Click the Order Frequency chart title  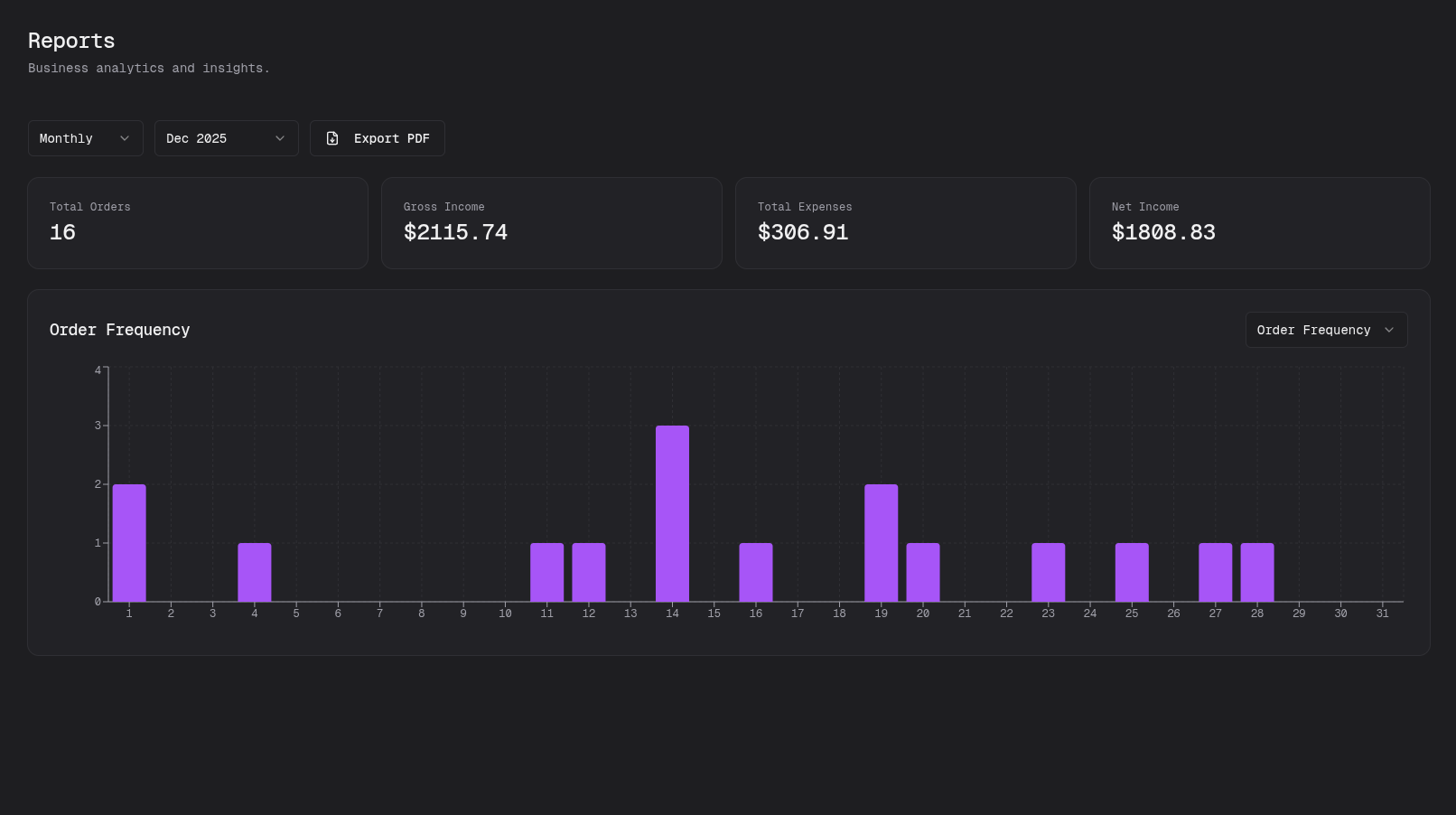(119, 330)
